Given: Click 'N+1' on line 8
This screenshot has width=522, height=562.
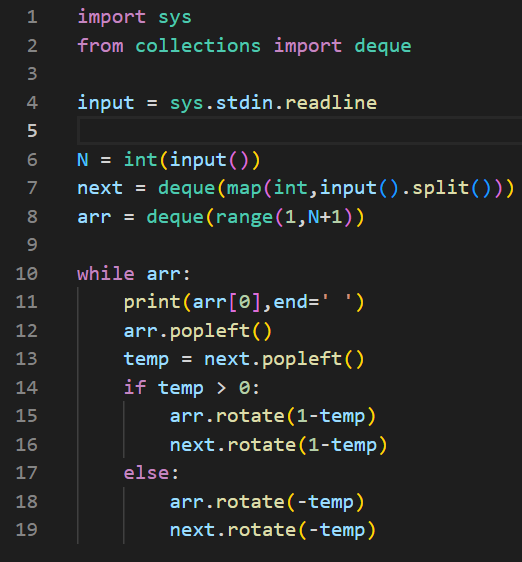Looking at the screenshot, I should [325, 217].
